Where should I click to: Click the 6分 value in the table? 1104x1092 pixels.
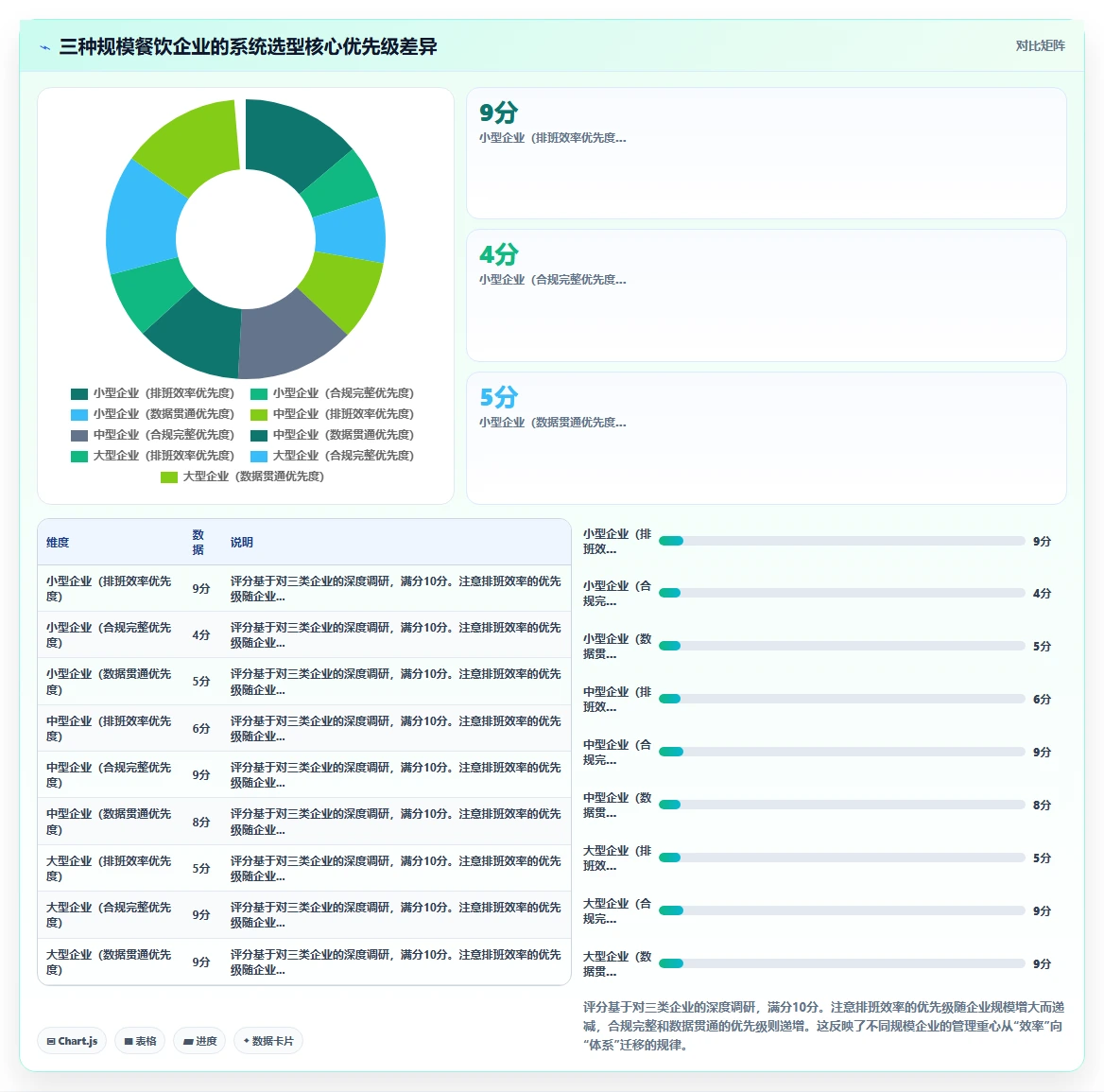pos(200,729)
